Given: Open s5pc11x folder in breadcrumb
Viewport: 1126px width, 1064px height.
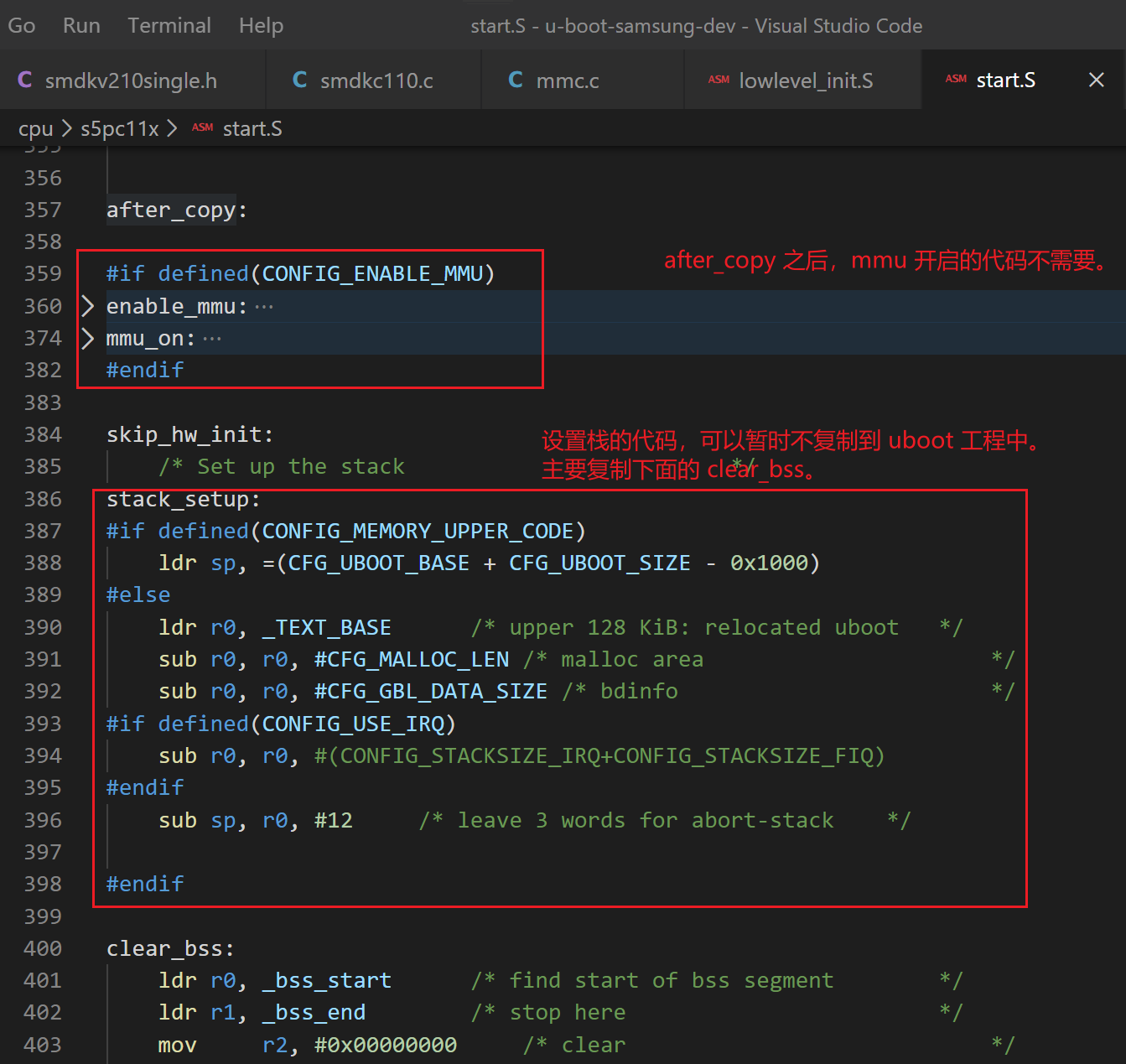Looking at the screenshot, I should click(x=119, y=129).
